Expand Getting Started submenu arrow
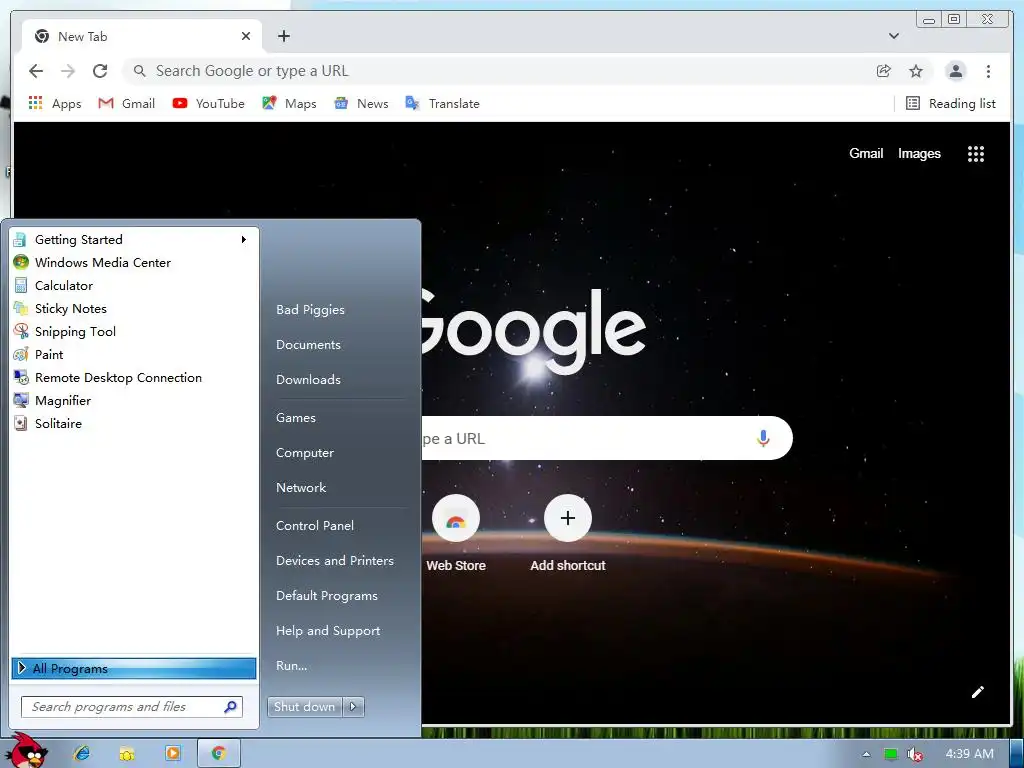1024x768 pixels. coord(244,240)
